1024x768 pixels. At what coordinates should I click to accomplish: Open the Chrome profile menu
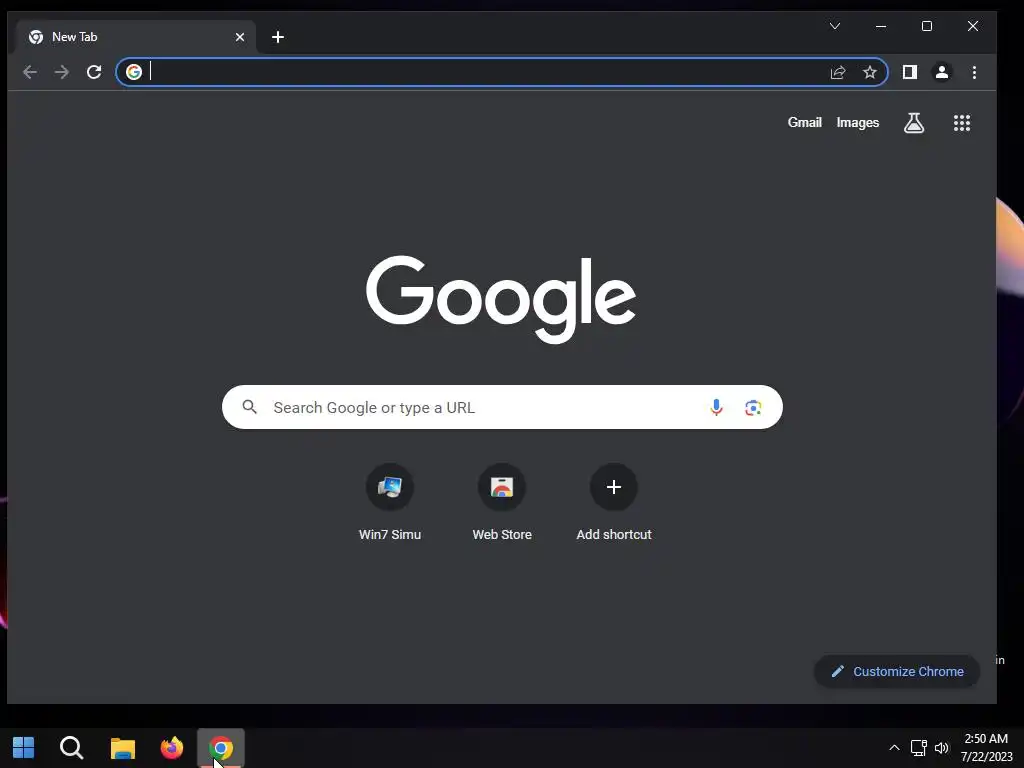pos(942,72)
